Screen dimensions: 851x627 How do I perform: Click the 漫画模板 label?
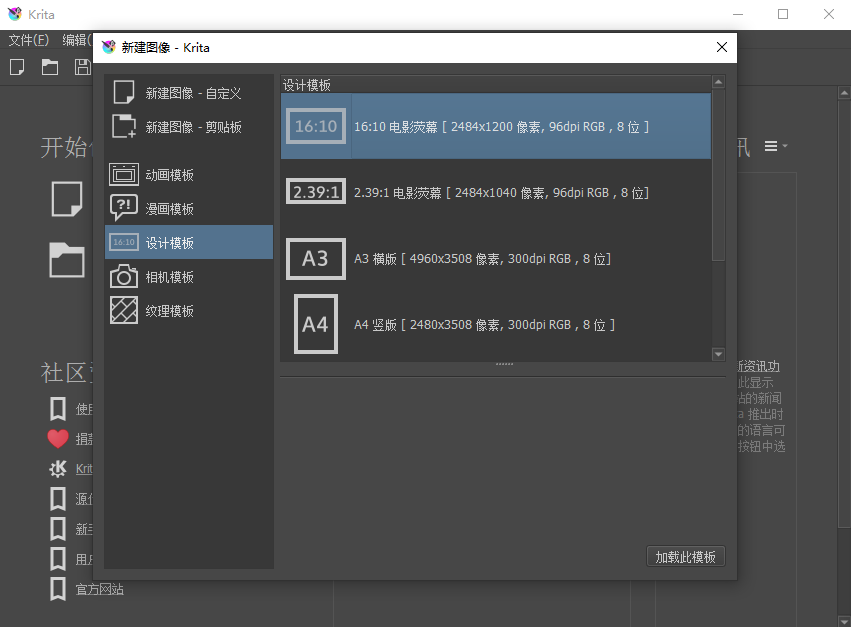pos(169,209)
